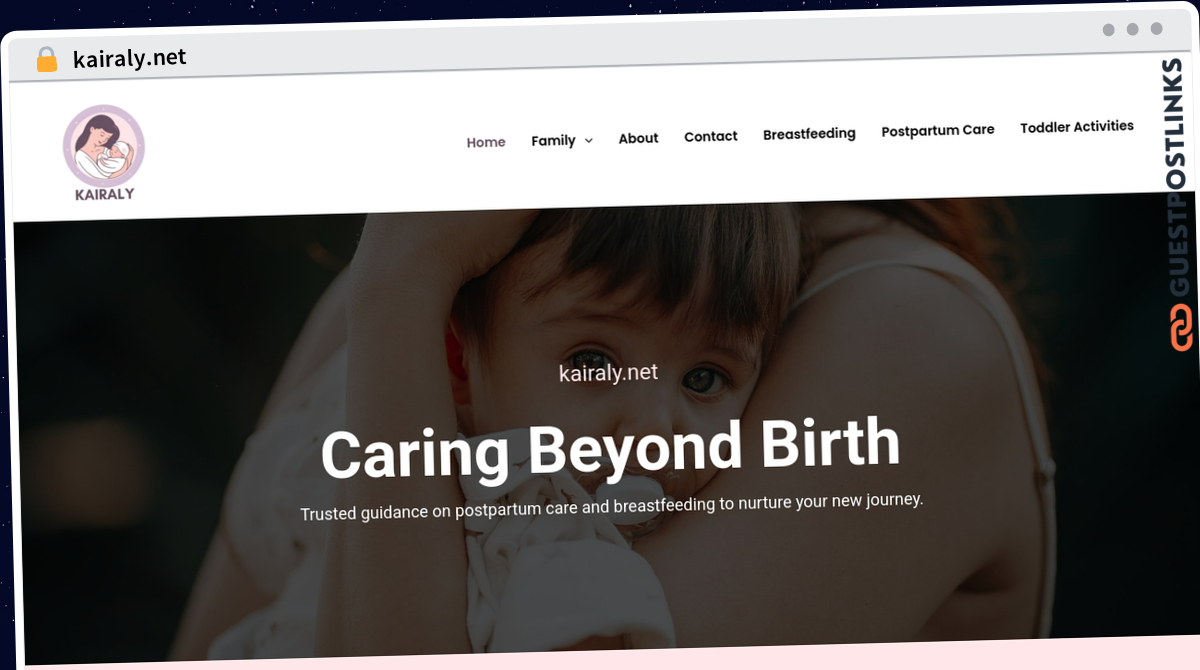Click the first gray window dot
The image size is (1200, 670).
pos(1109,30)
